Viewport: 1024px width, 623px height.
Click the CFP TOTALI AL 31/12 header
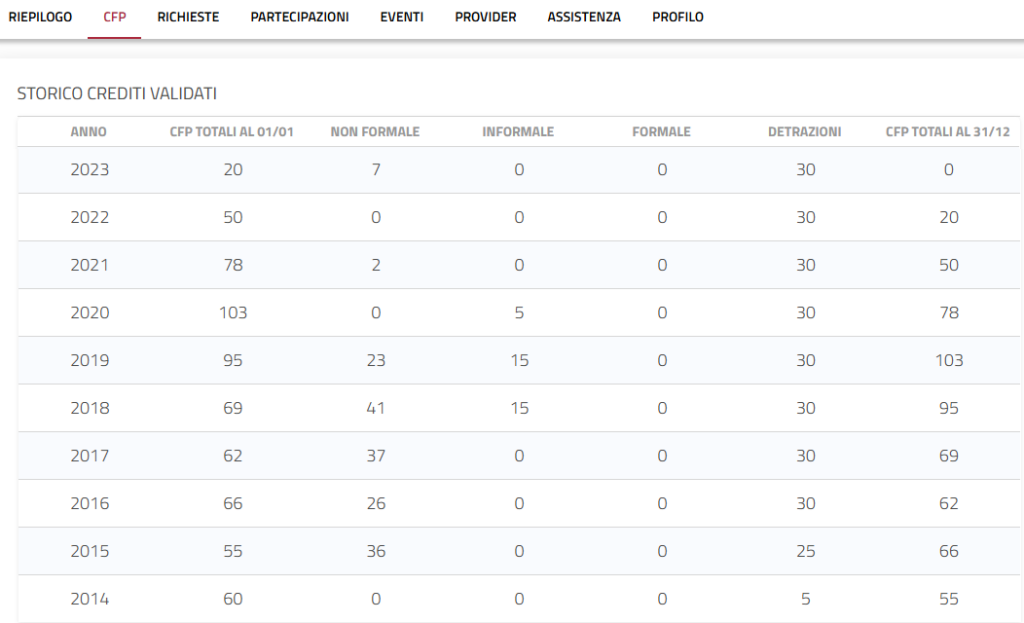point(948,132)
